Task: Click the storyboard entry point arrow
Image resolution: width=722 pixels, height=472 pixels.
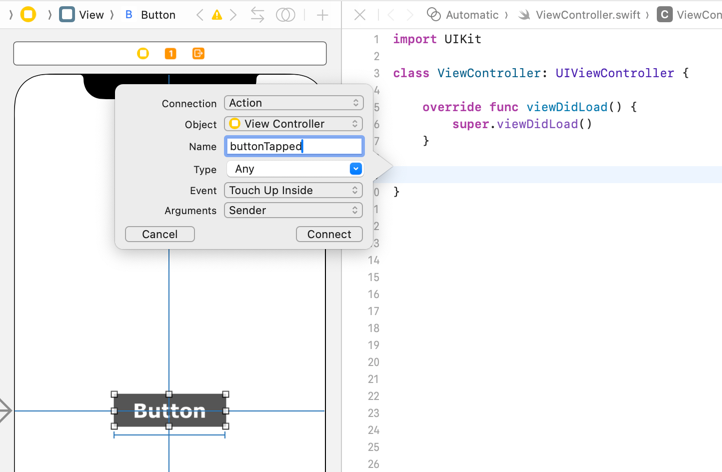Action: tap(6, 410)
